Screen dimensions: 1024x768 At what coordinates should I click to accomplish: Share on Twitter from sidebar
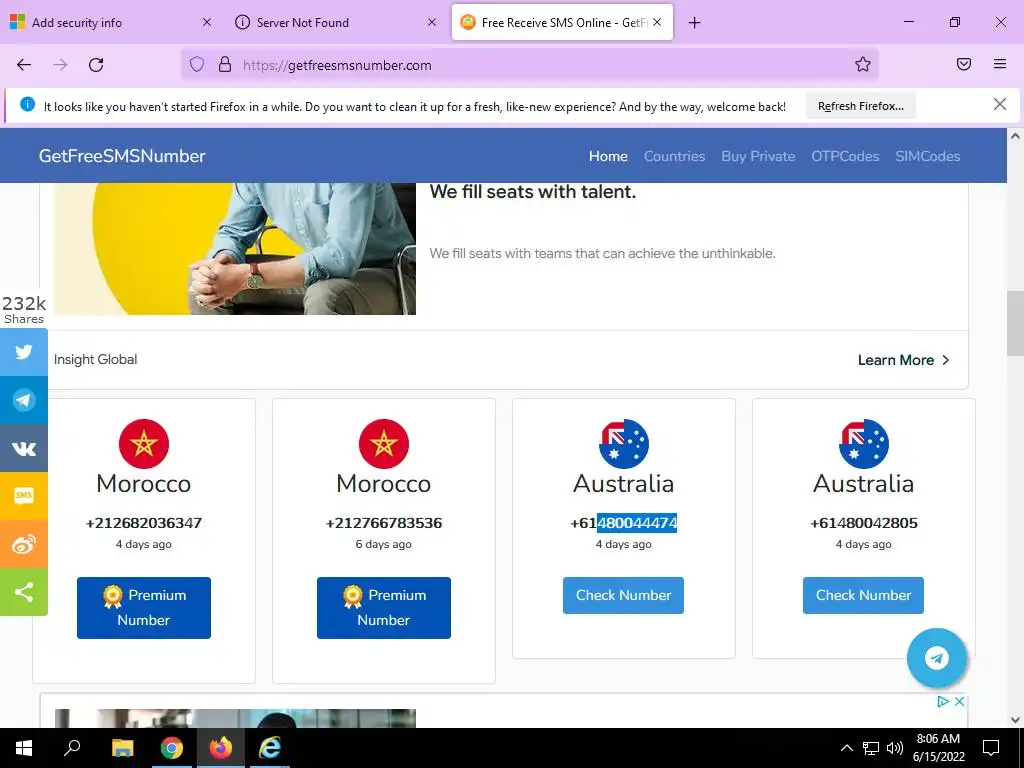[24, 352]
